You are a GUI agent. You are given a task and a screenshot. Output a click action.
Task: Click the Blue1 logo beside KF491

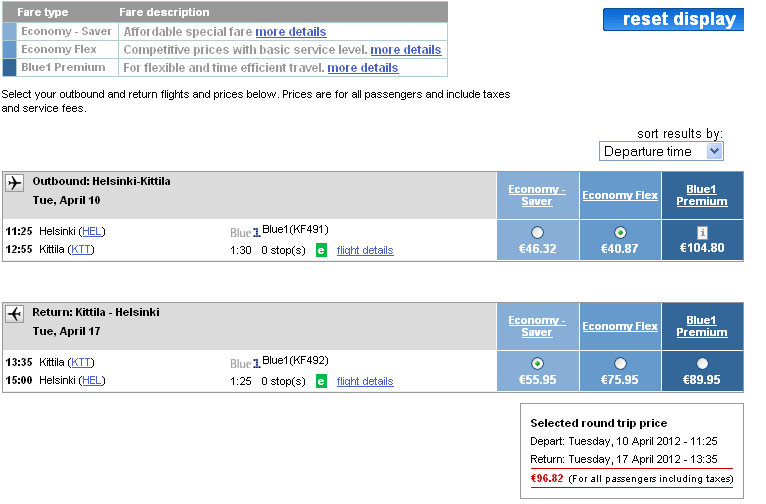[245, 232]
